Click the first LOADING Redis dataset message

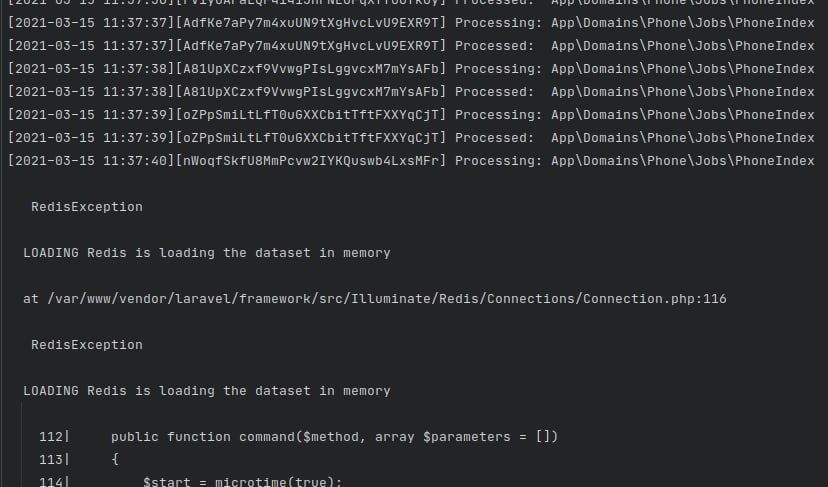(206, 252)
